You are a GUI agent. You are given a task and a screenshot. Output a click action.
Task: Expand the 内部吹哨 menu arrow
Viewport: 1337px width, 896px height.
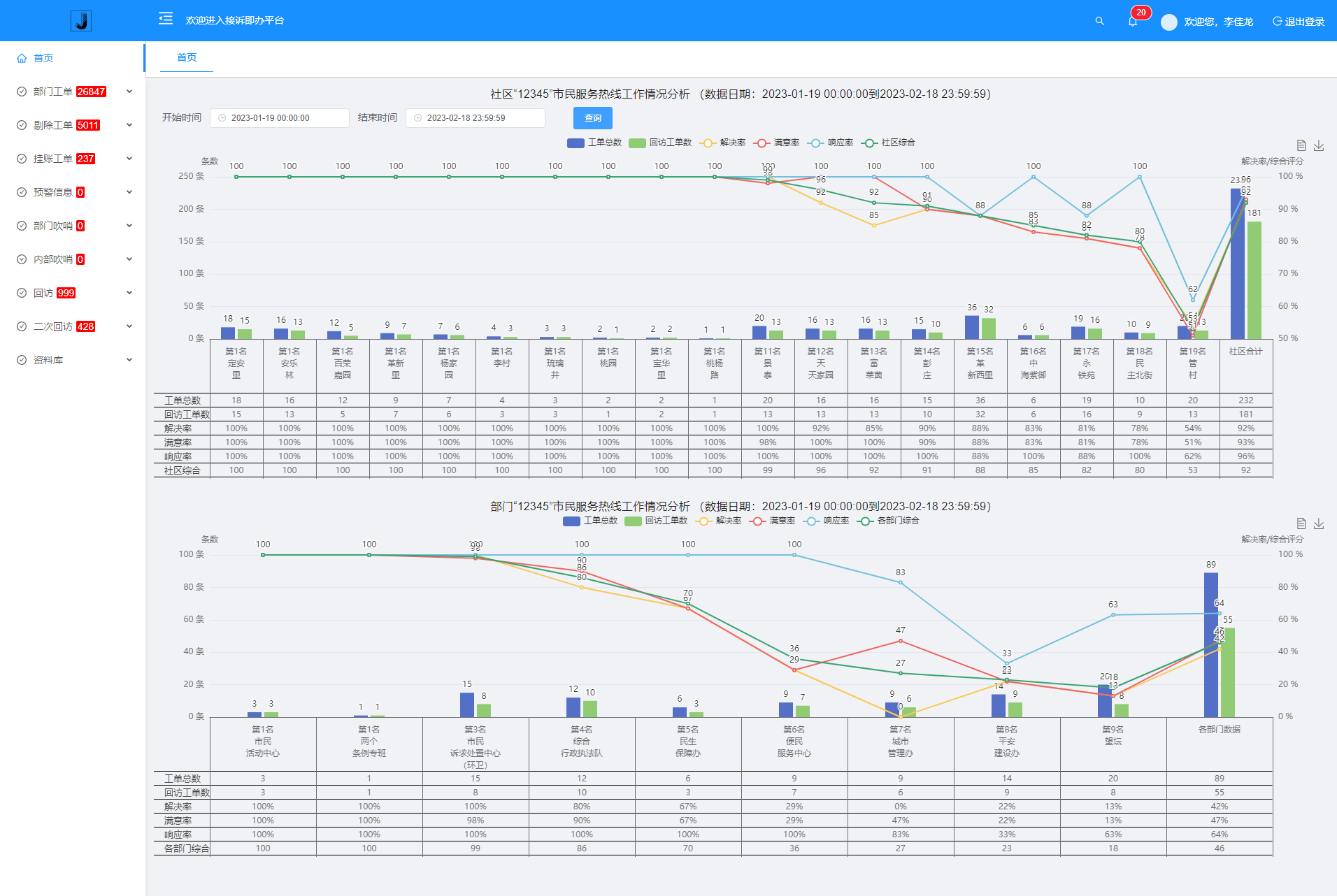coord(129,259)
